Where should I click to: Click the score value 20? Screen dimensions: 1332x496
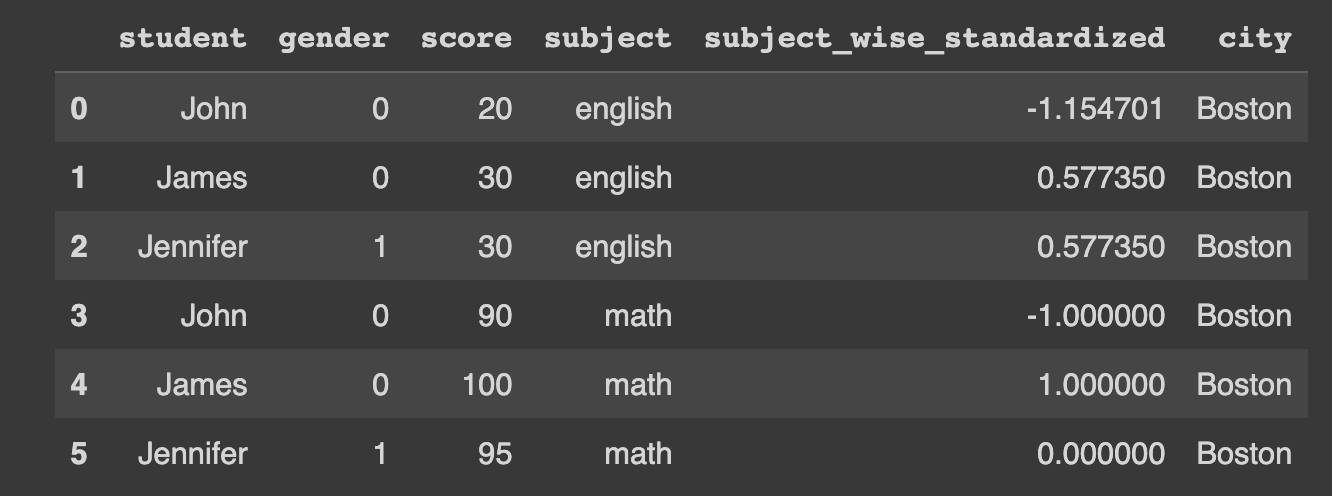[x=494, y=108]
